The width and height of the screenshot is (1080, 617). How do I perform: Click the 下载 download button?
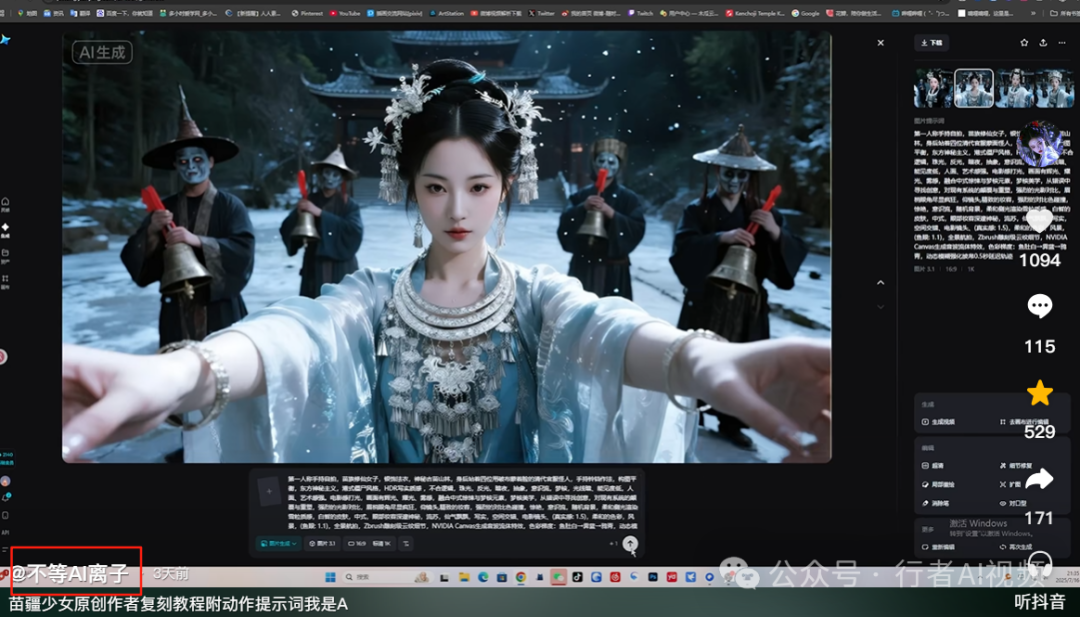point(931,43)
